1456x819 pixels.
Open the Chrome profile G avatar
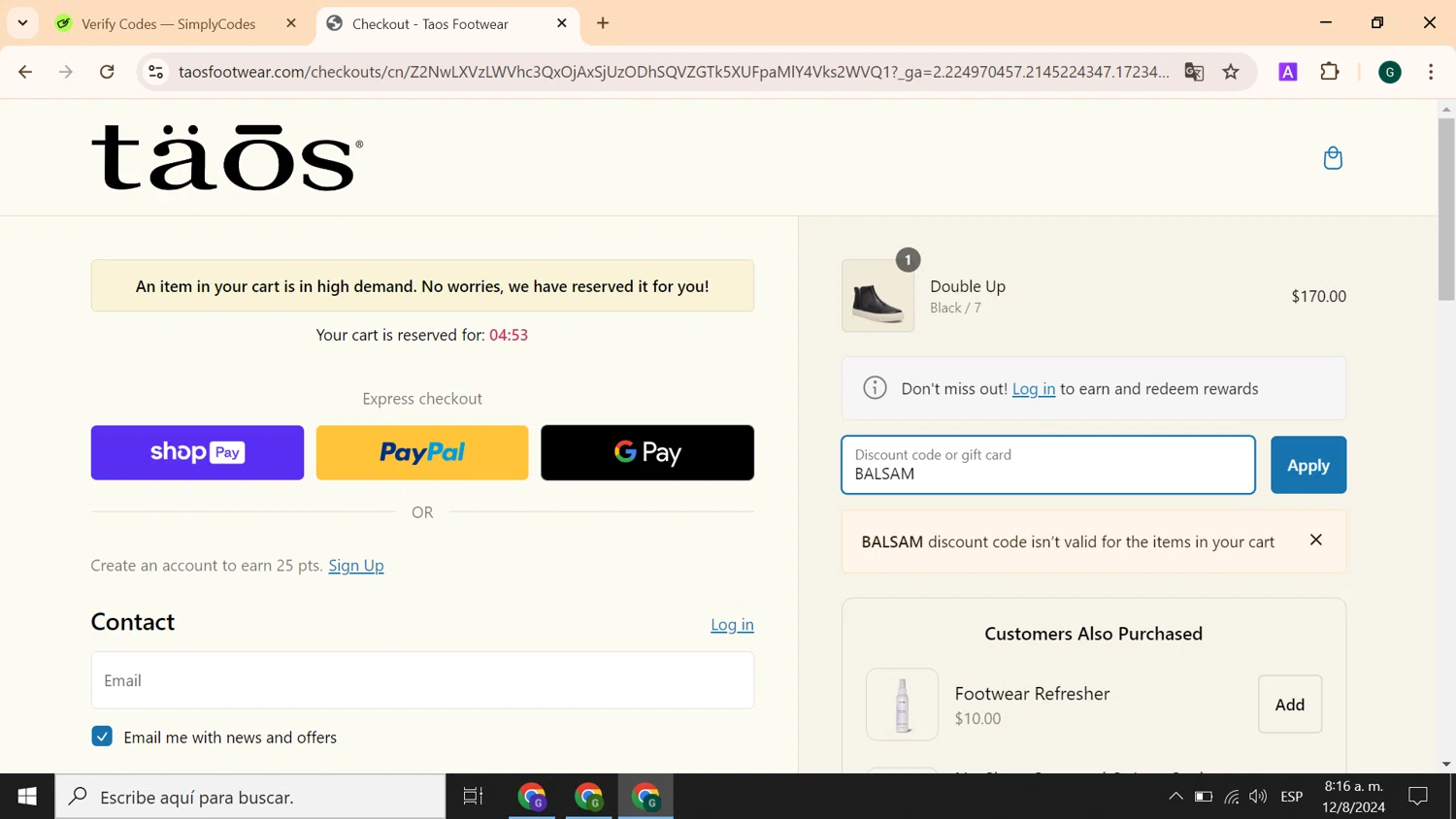point(1390,72)
